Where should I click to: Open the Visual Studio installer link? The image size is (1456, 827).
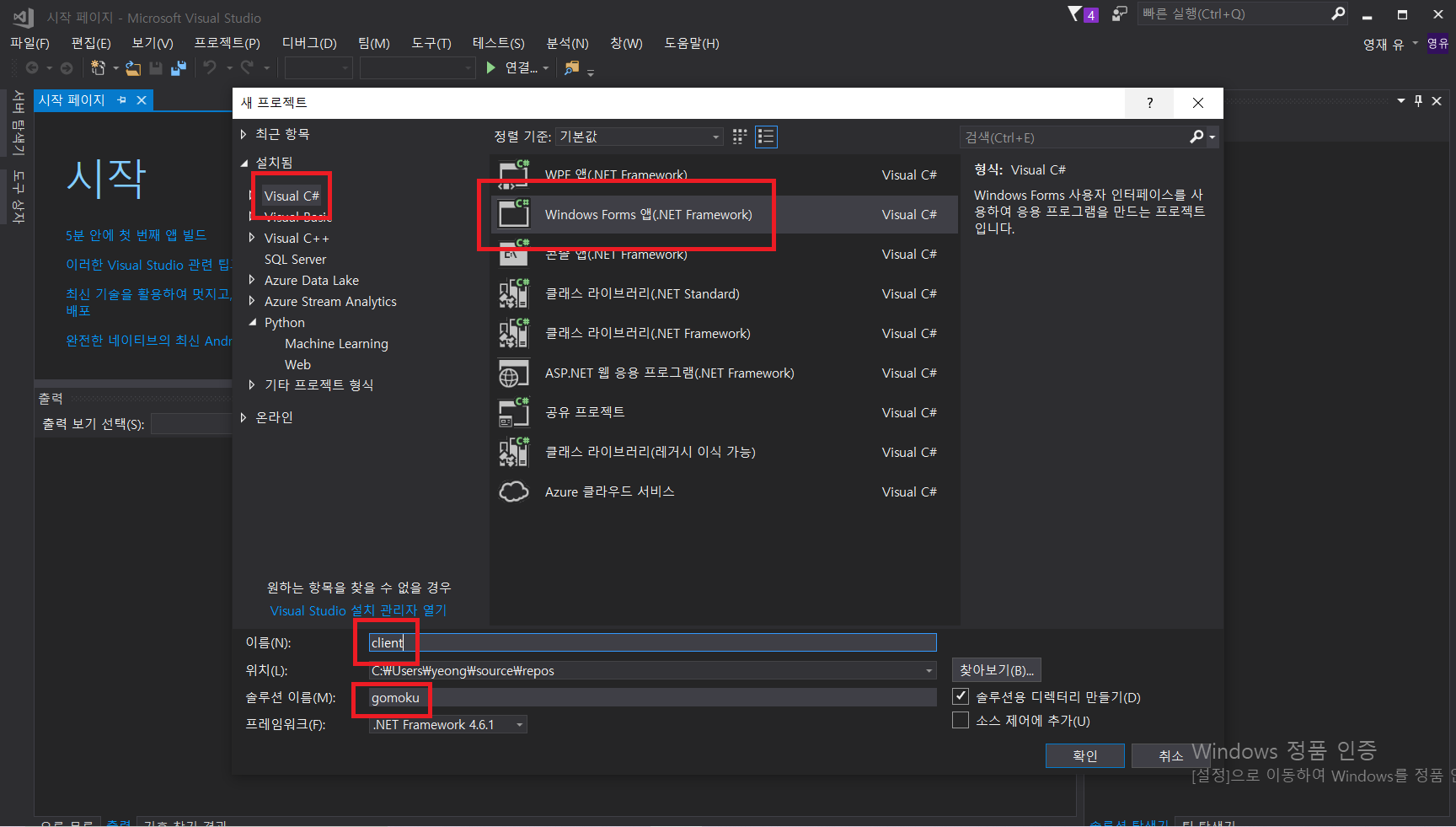(x=358, y=610)
